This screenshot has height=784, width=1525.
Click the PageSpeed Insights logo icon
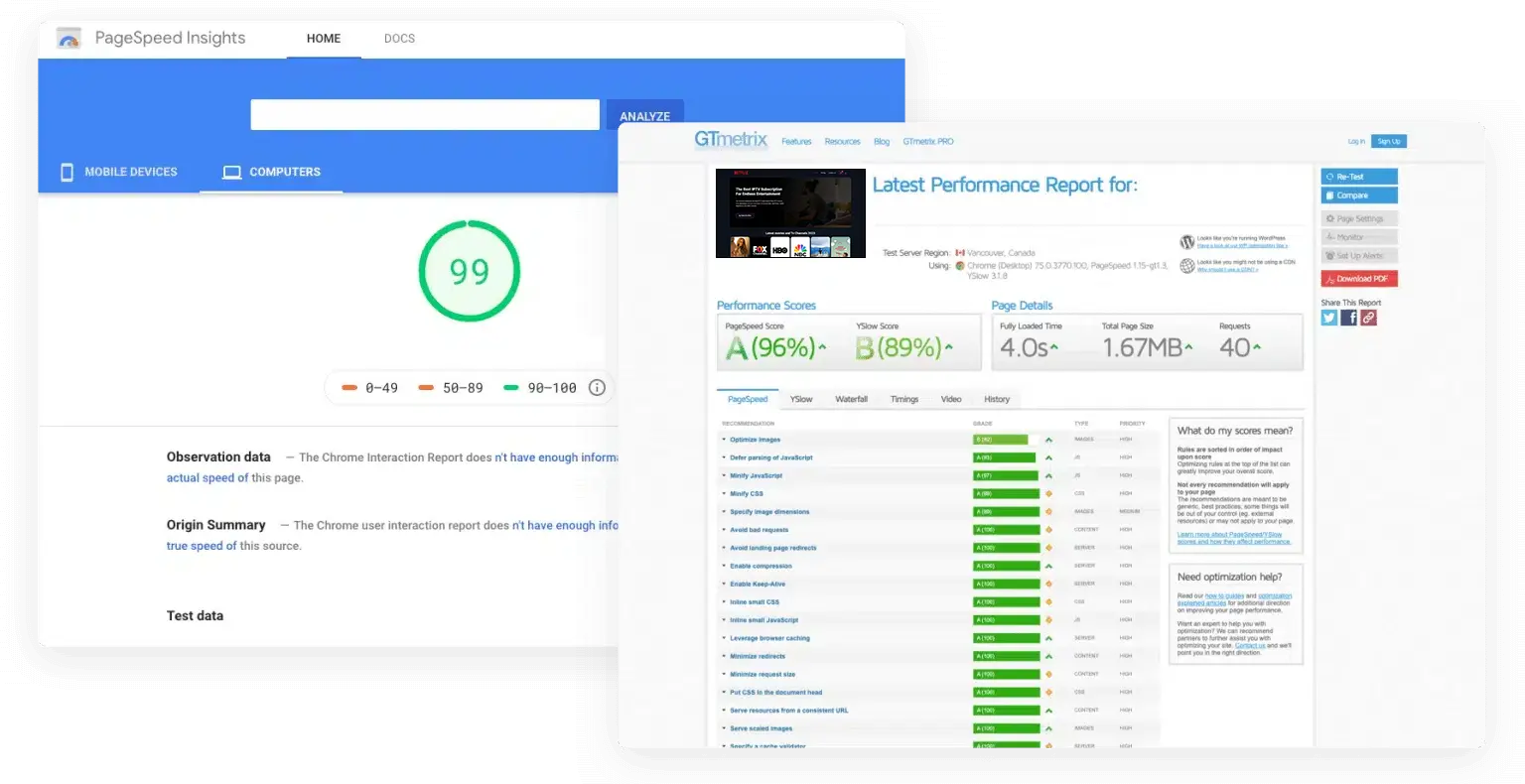click(x=69, y=39)
